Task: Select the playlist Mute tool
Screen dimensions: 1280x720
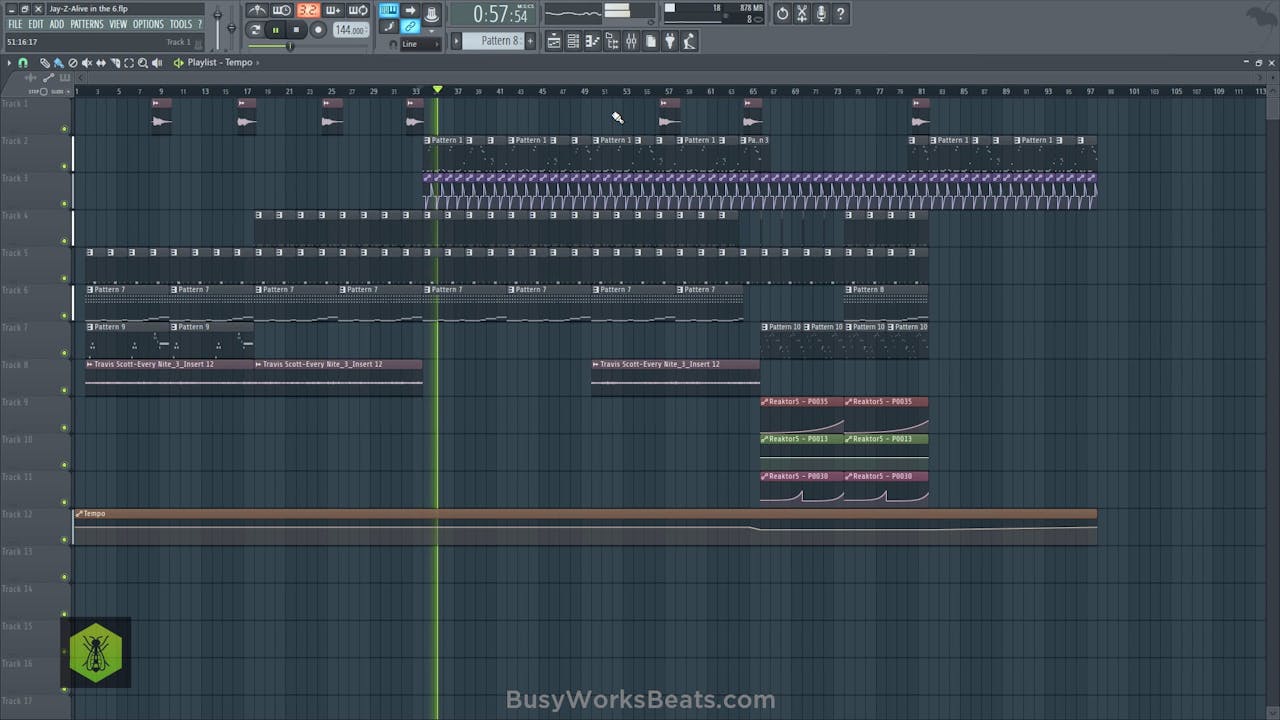Action: click(x=87, y=63)
